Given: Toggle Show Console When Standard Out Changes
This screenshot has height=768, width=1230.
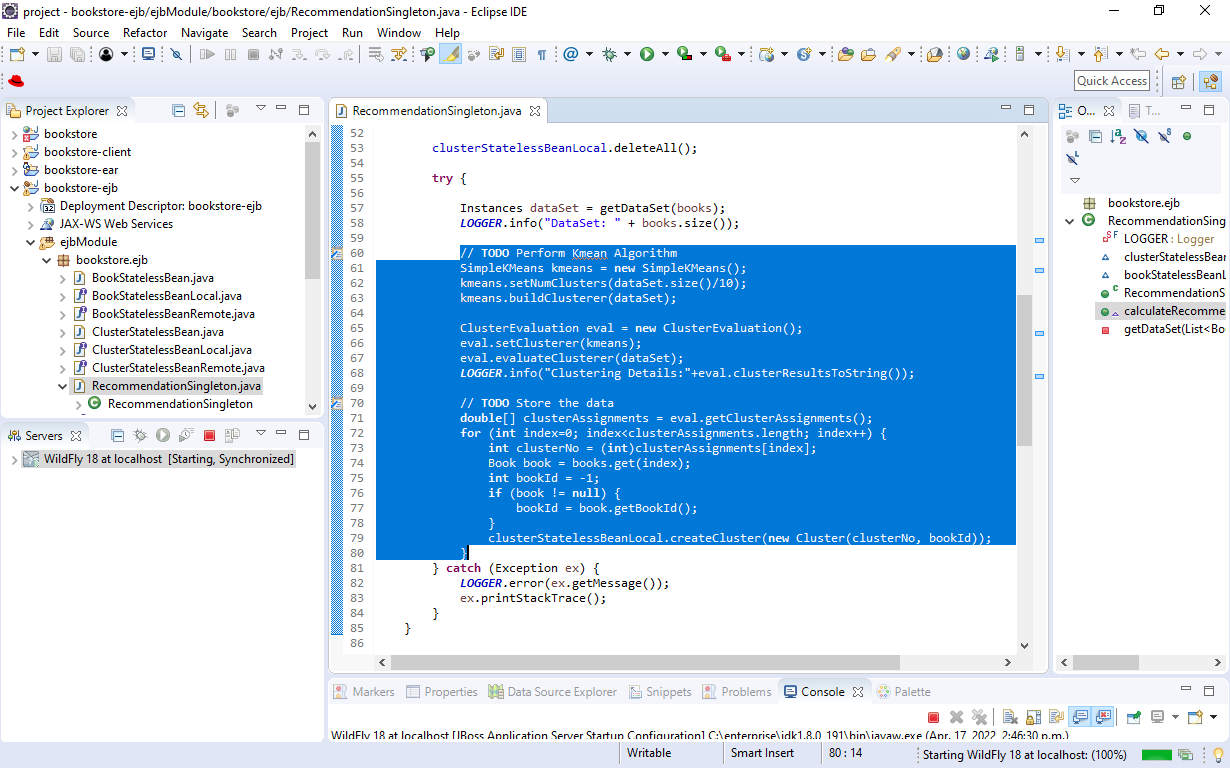Looking at the screenshot, I should click(1080, 717).
